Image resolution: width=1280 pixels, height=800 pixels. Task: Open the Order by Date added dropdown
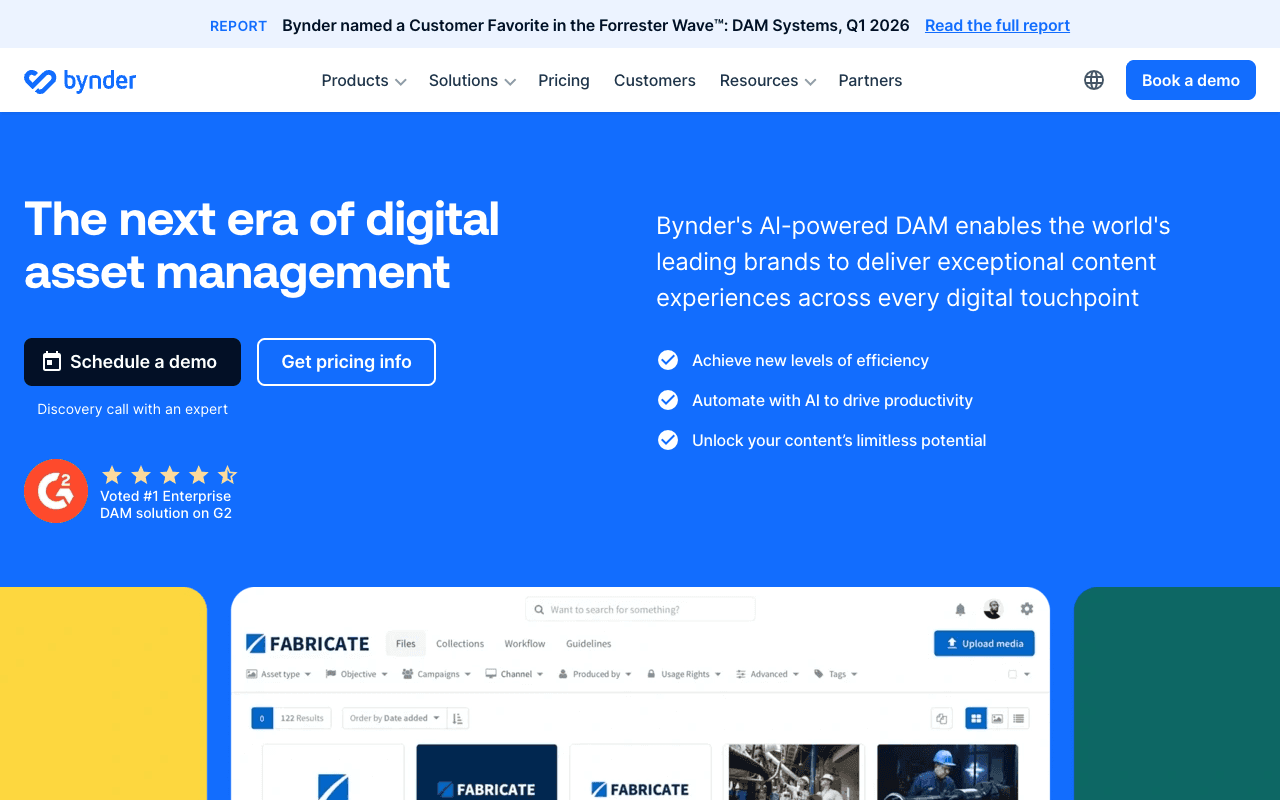point(394,718)
